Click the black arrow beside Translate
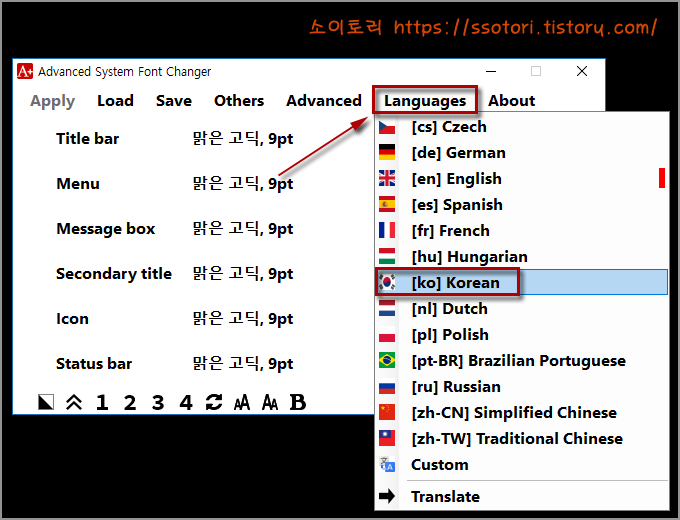This screenshot has width=680, height=520. click(x=387, y=496)
